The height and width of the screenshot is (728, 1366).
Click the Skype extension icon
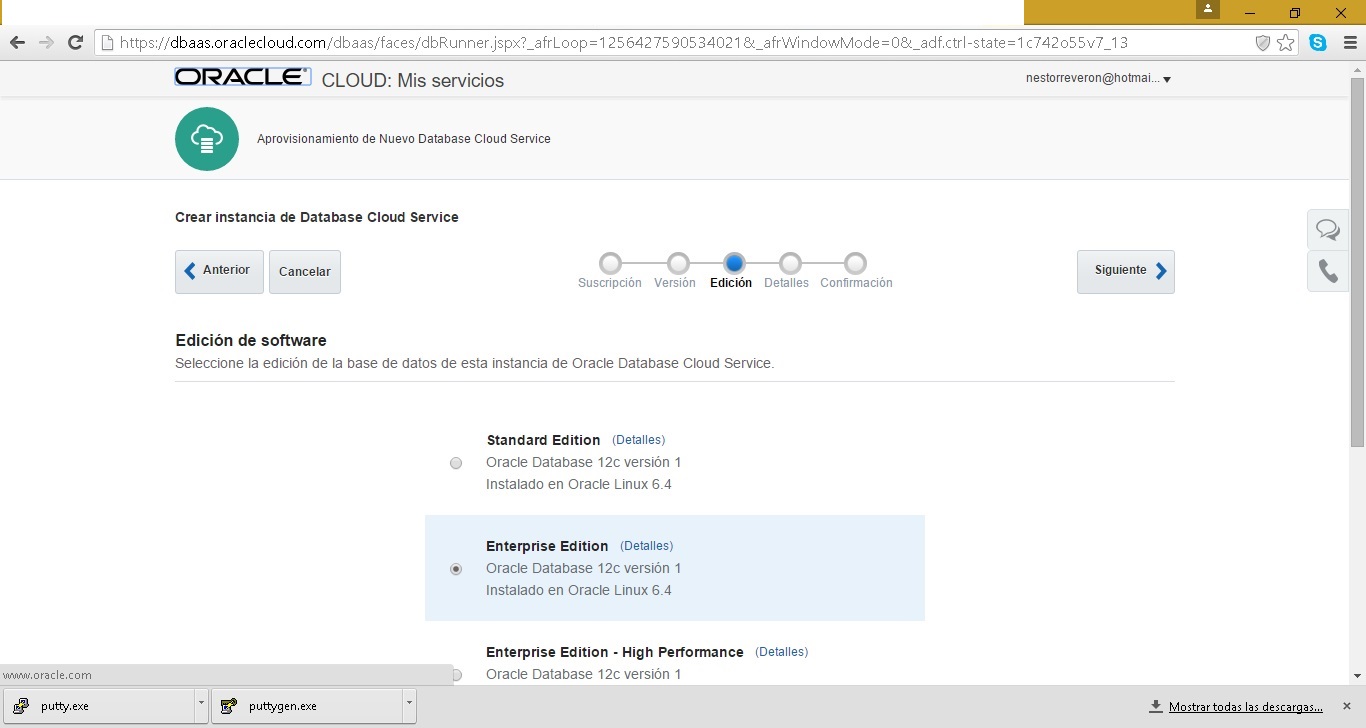[x=1318, y=43]
